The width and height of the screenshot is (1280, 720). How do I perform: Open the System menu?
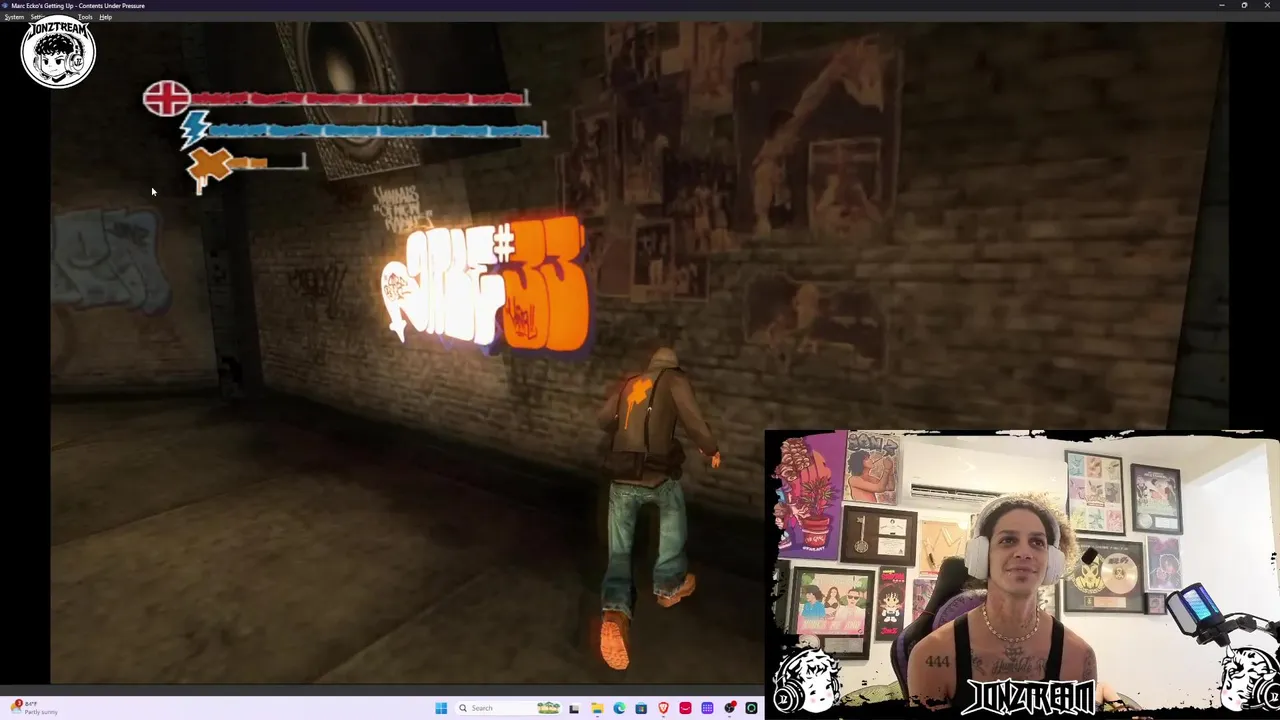(14, 17)
